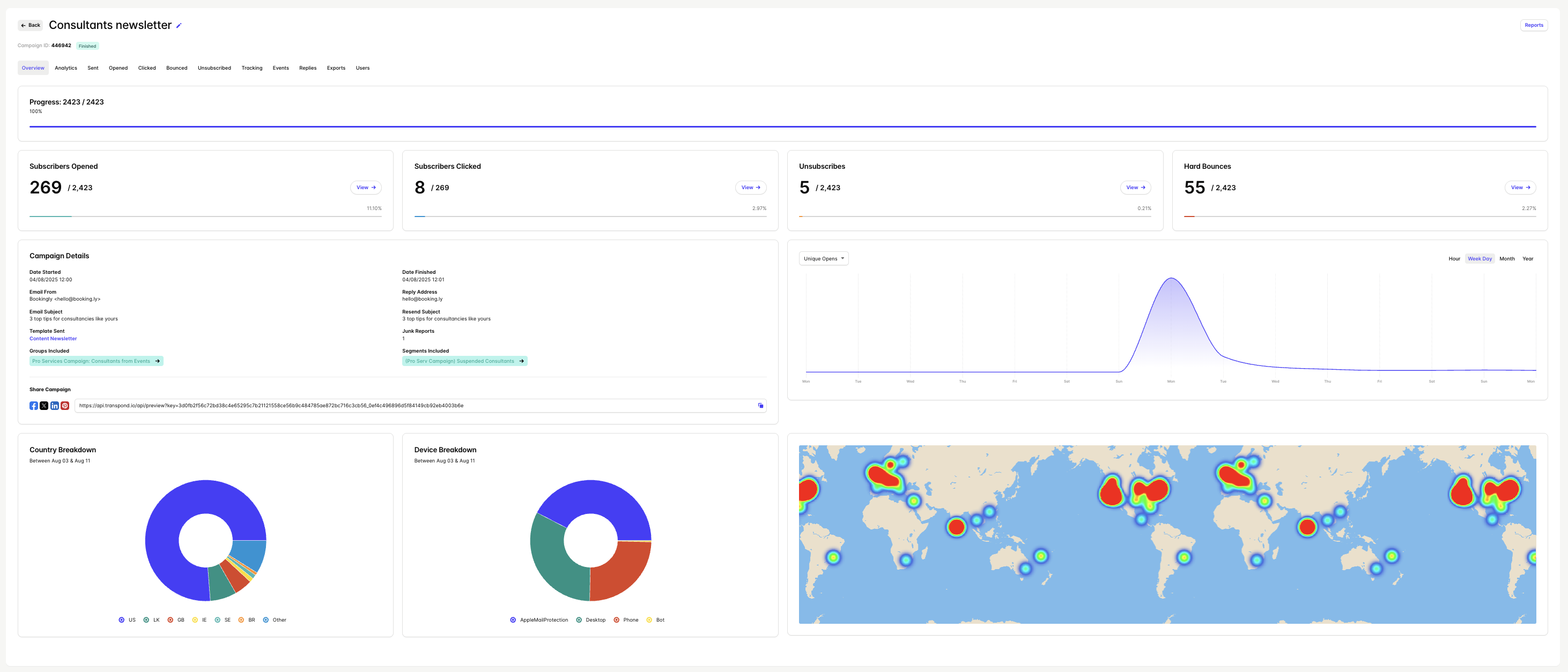Open the Users tab
This screenshot has height=672, width=1568.
363,68
